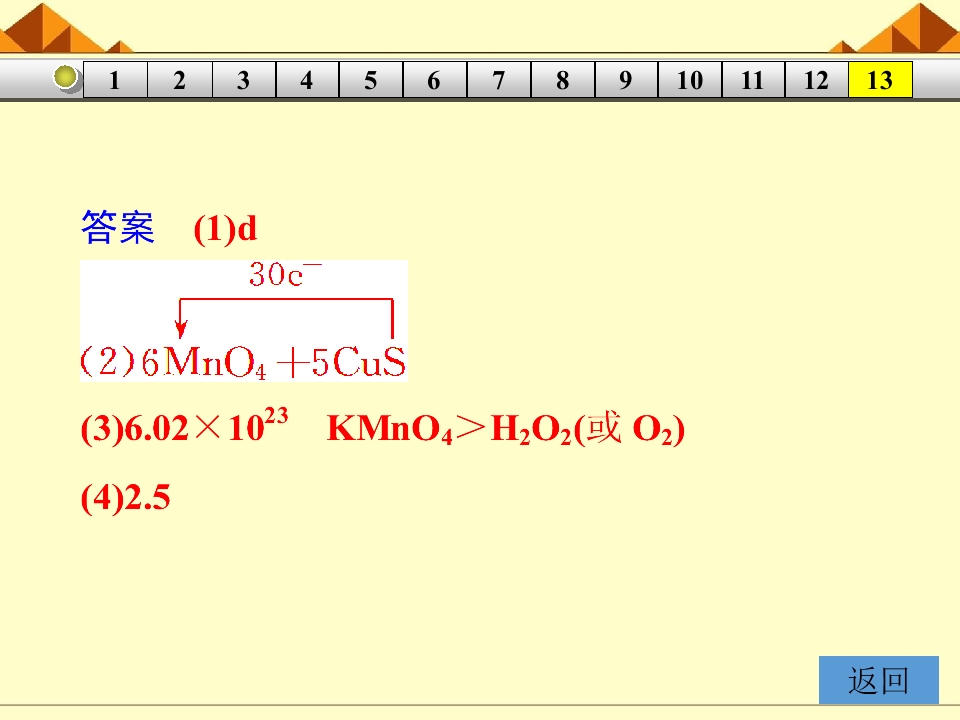Open question tab 7
The height and width of the screenshot is (720, 960).
coord(499,80)
